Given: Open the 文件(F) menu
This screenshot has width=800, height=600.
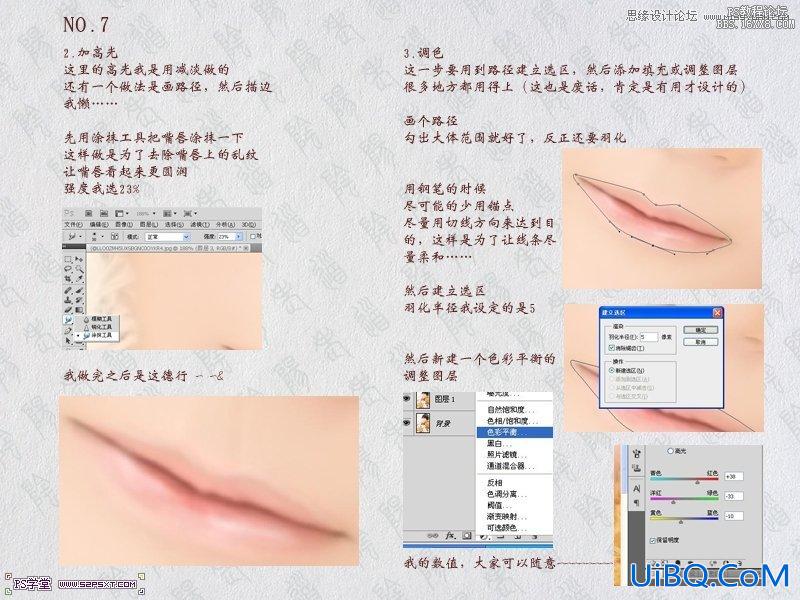Looking at the screenshot, I should (x=73, y=224).
